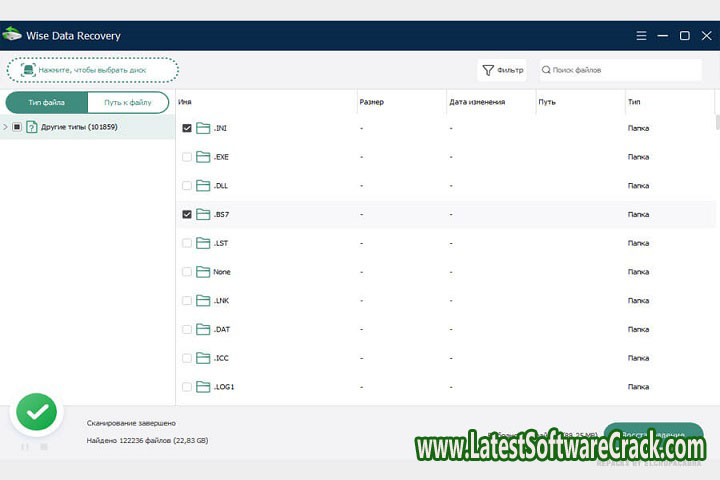Click the .EXE folder icon

click(203, 157)
